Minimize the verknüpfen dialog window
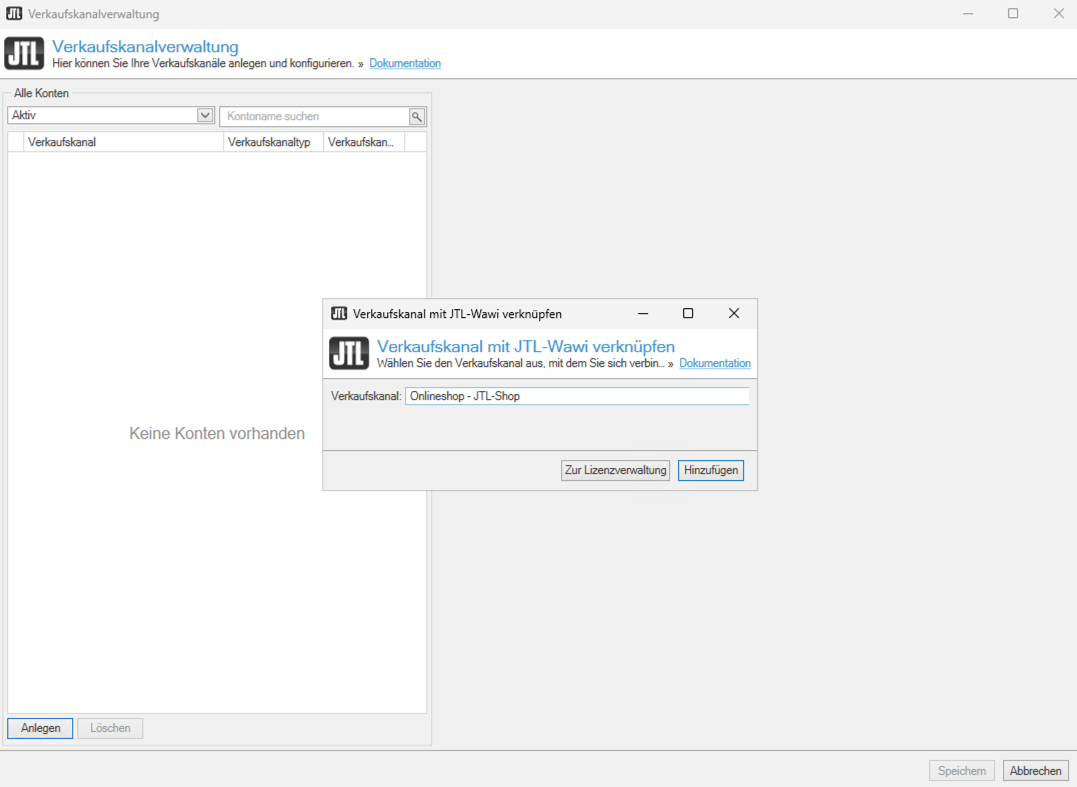This screenshot has width=1077, height=787. (x=643, y=313)
